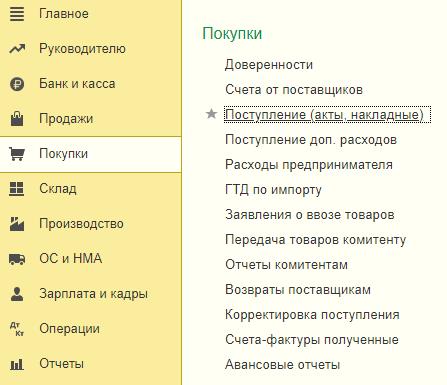The height and width of the screenshot is (385, 447).
Task: Click the person icon for Зарплата и кадры
Action: [x=17, y=294]
